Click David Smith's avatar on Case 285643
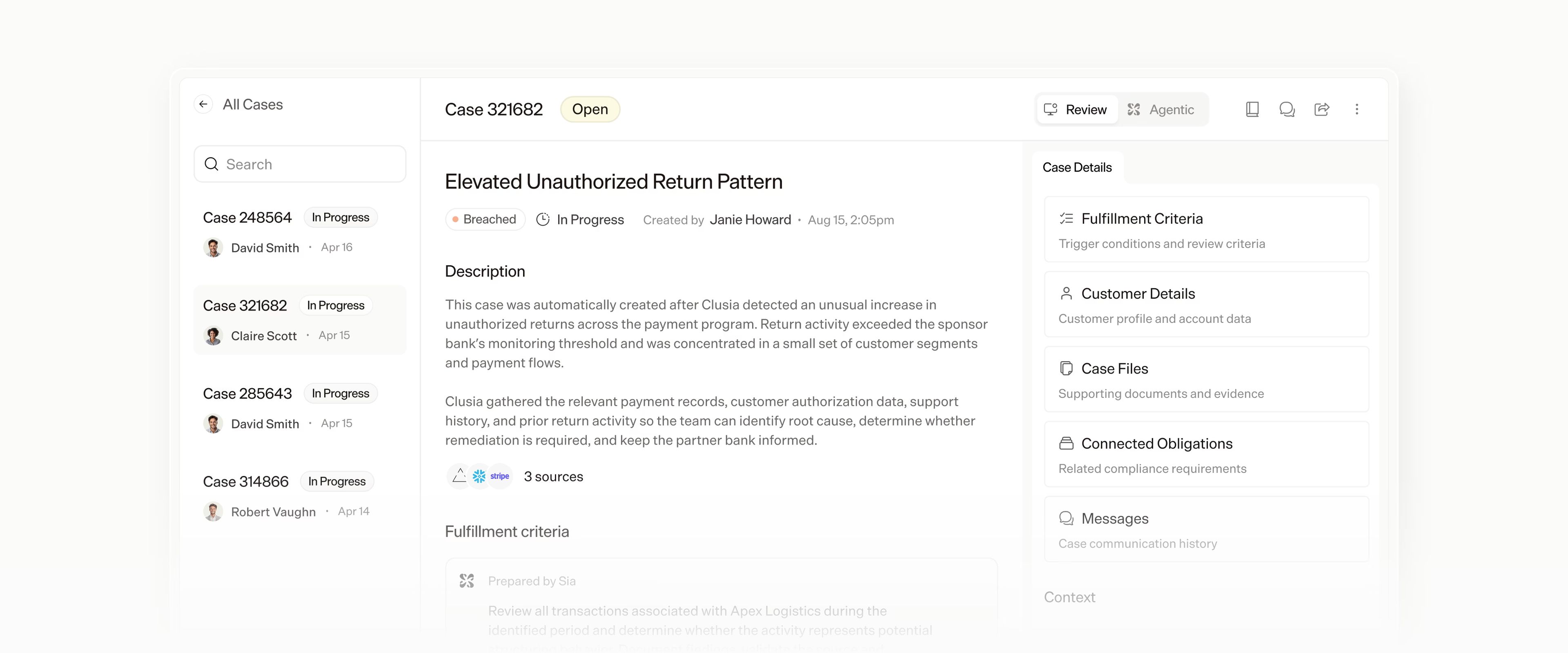 pyautogui.click(x=213, y=424)
